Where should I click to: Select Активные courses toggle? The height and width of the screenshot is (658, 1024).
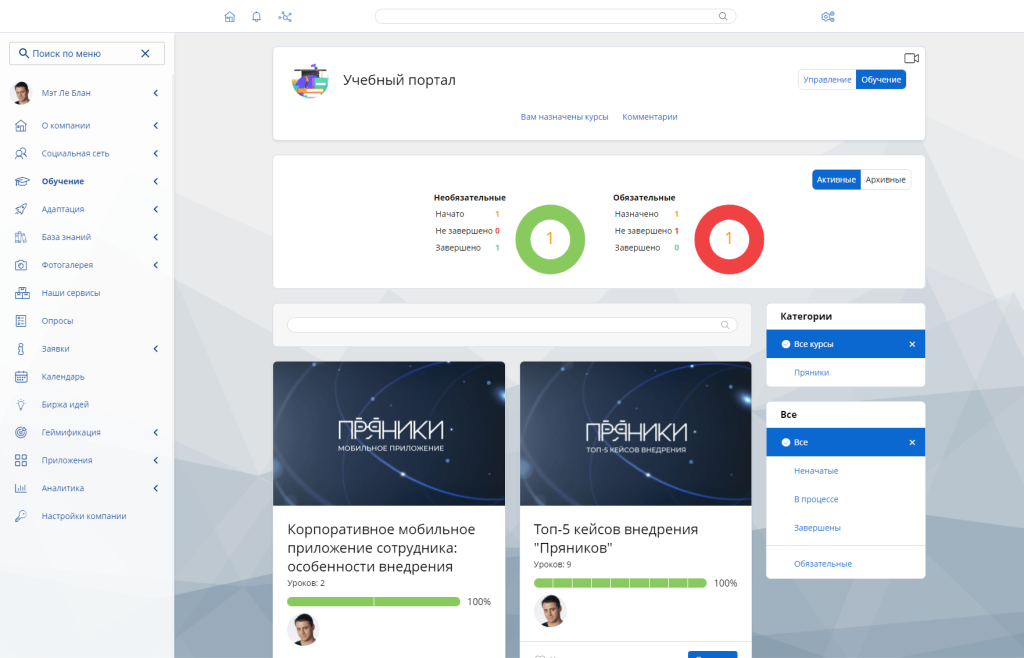[836, 180]
